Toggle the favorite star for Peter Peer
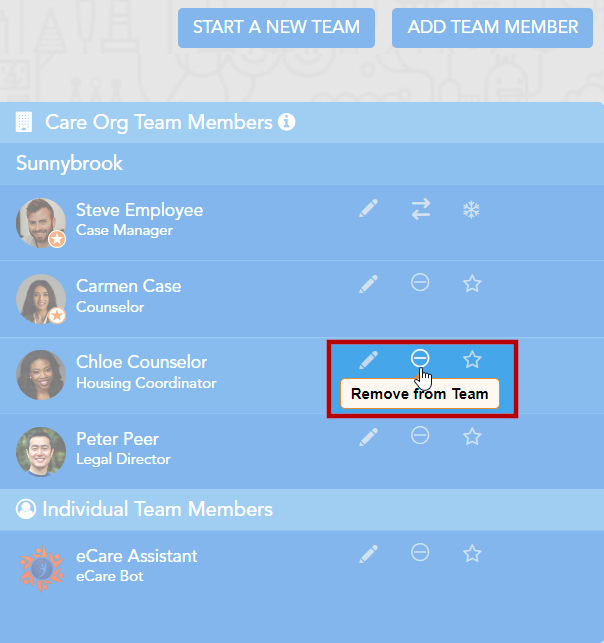The image size is (604, 643). (x=472, y=436)
